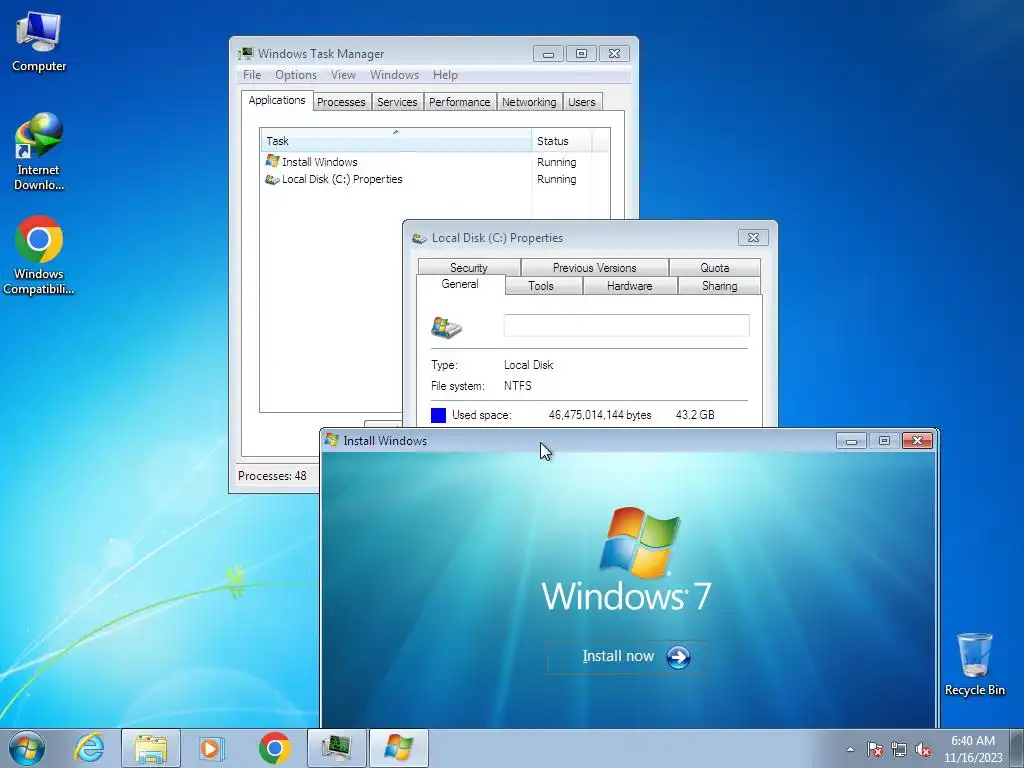Open the Recycle Bin icon
The image size is (1024, 768).
[x=974, y=664]
